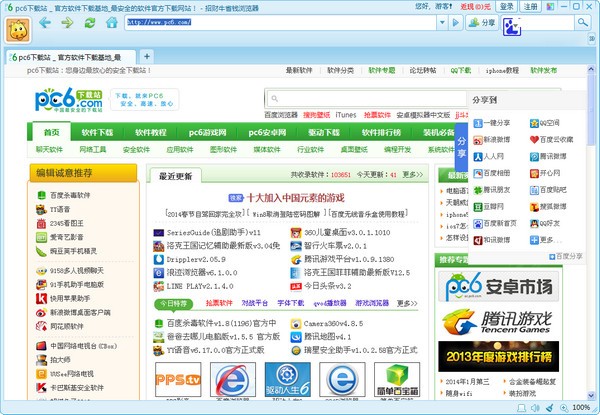Open a new tab with plus button
Image resolution: width=600 pixels, height=415 pixels.
point(147,57)
